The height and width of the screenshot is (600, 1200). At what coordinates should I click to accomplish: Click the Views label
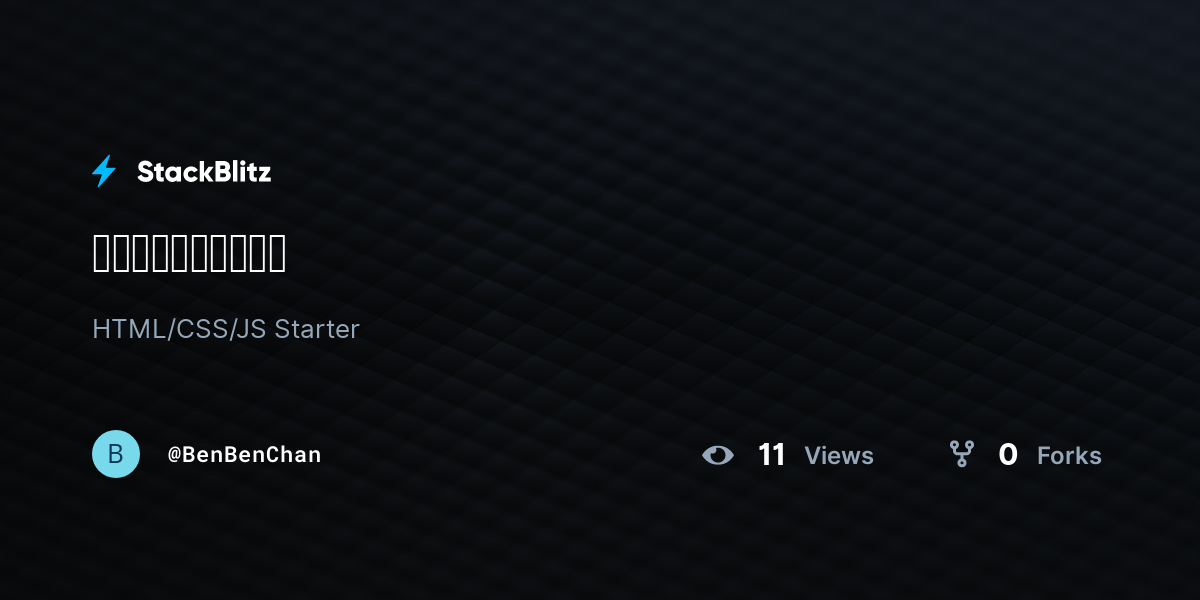pos(839,456)
